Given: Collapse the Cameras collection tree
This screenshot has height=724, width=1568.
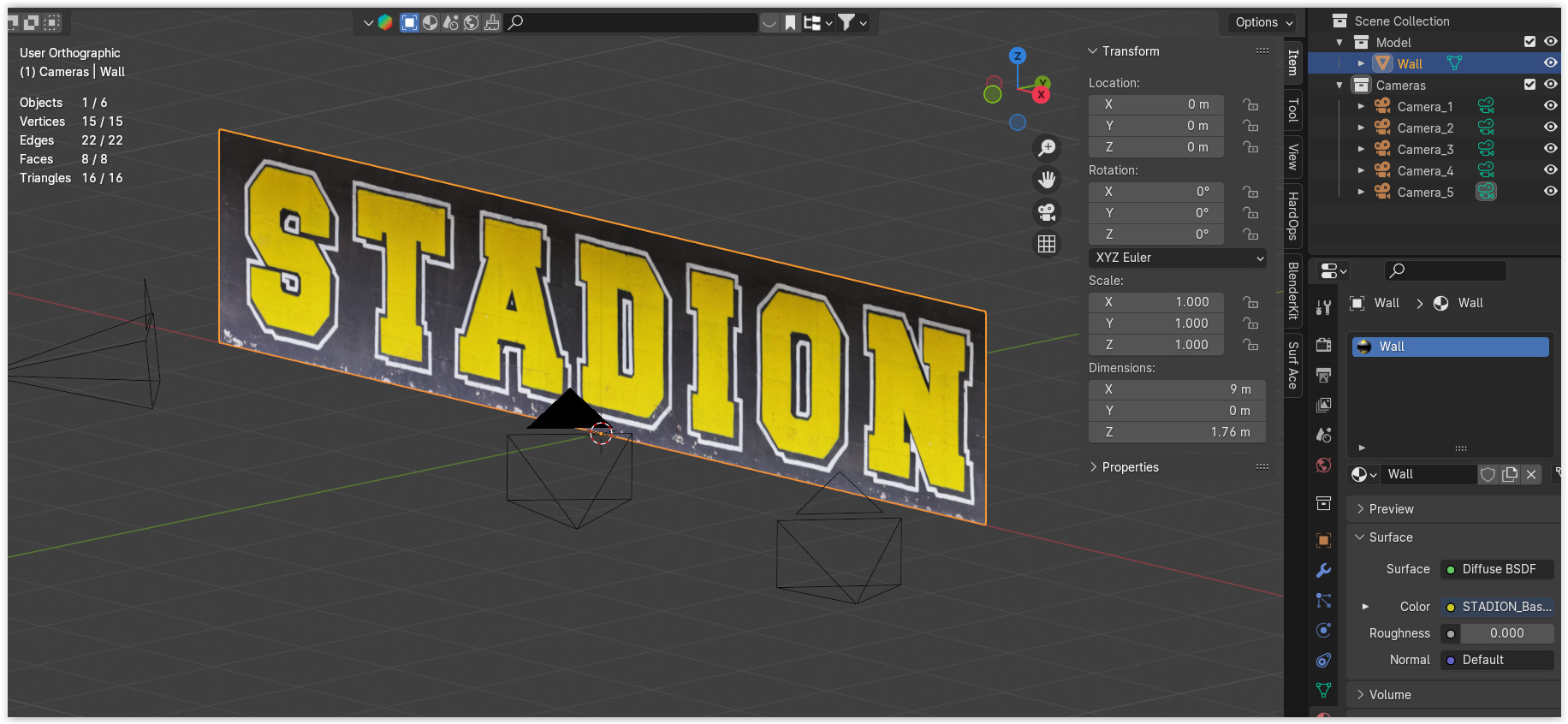Looking at the screenshot, I should pos(1339,85).
